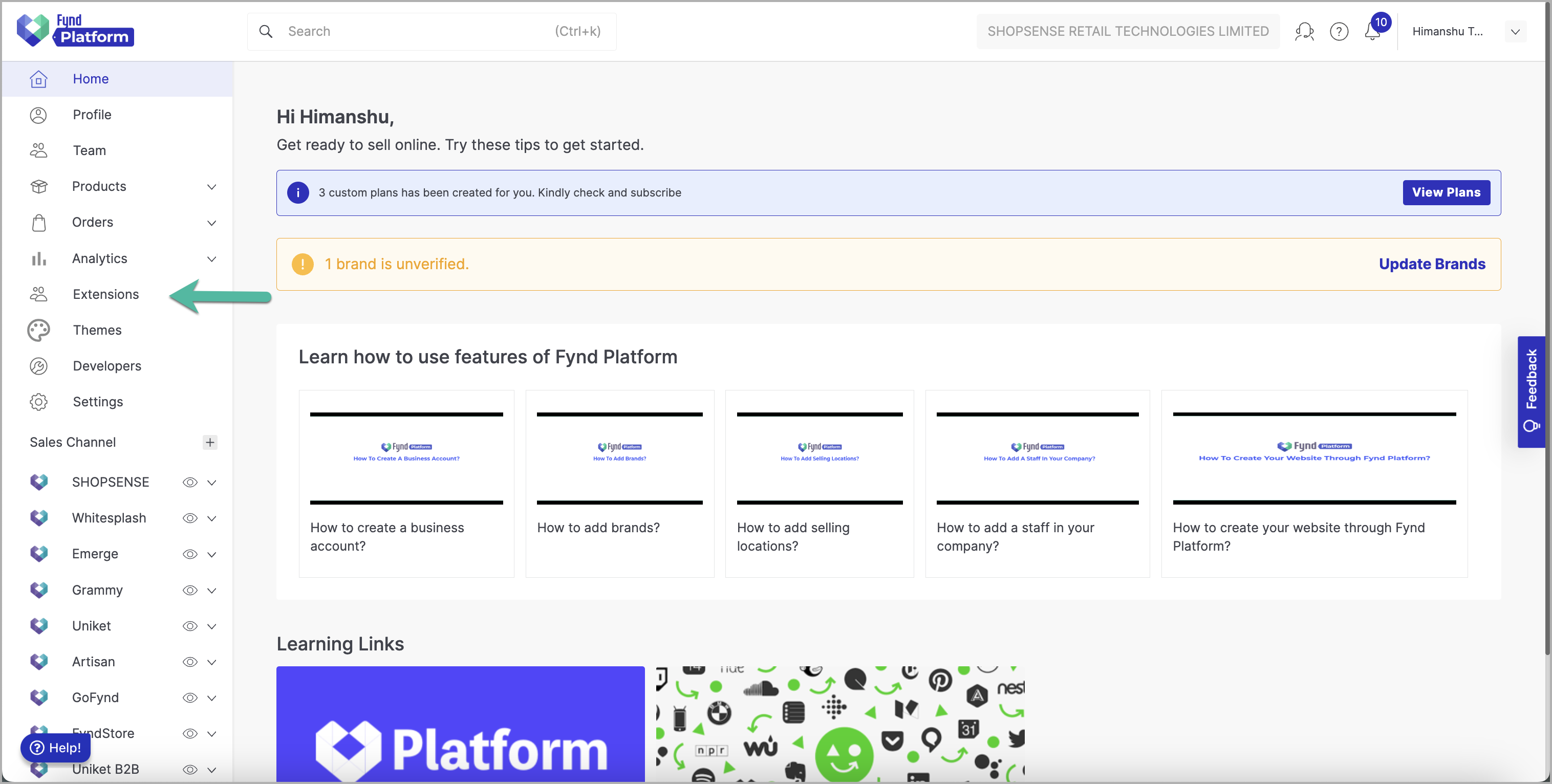Open Profile in sidebar
1552x784 pixels.
(x=118, y=115)
